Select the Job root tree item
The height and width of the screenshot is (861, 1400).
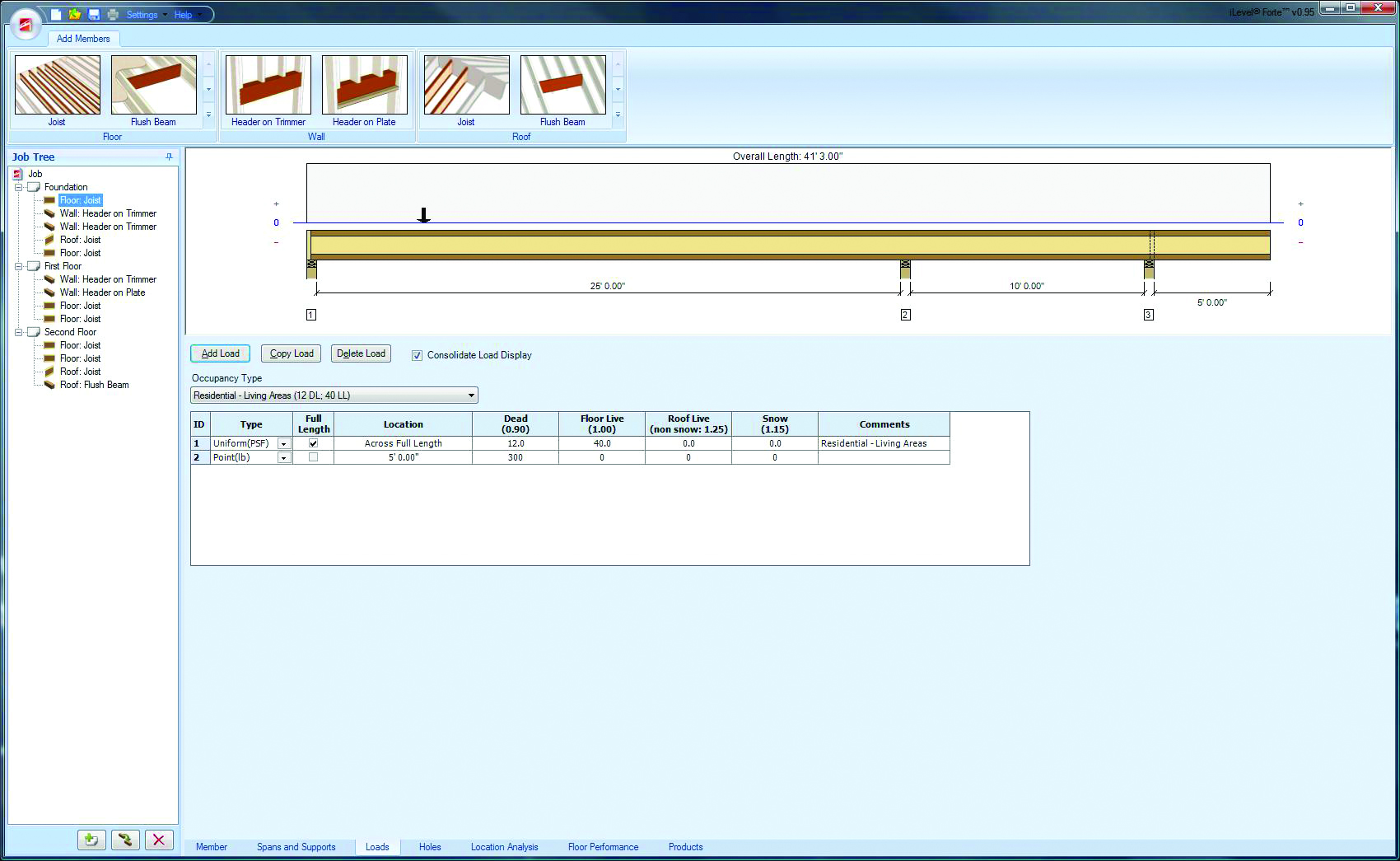(35, 174)
